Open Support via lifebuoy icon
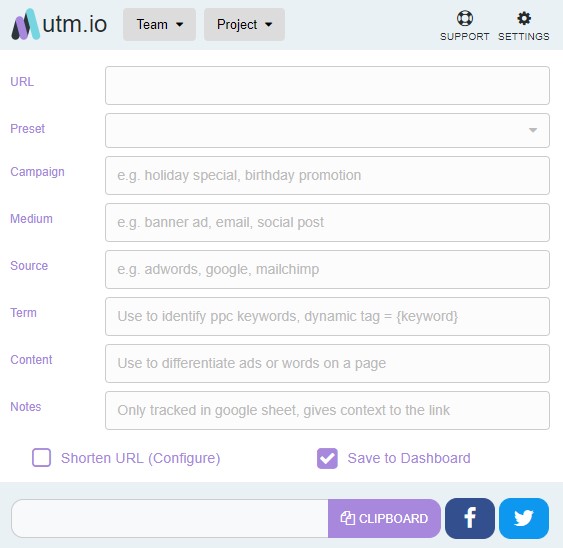Screen dimensions: 563x548 pos(465,18)
